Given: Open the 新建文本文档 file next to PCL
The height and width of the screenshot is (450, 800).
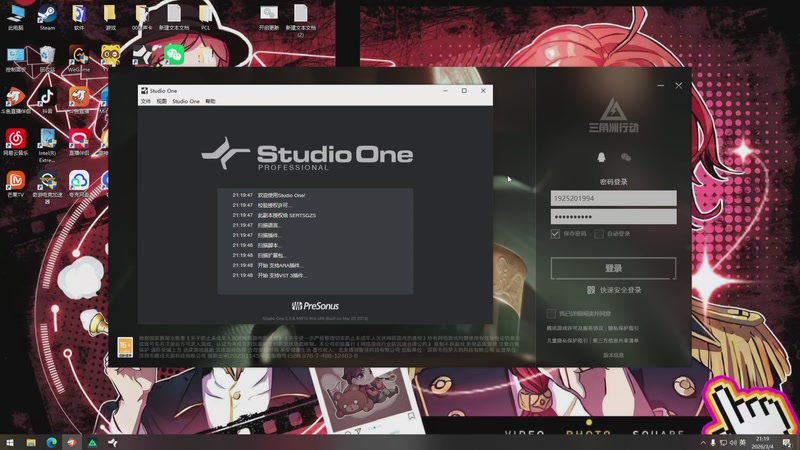Looking at the screenshot, I should click(174, 17).
